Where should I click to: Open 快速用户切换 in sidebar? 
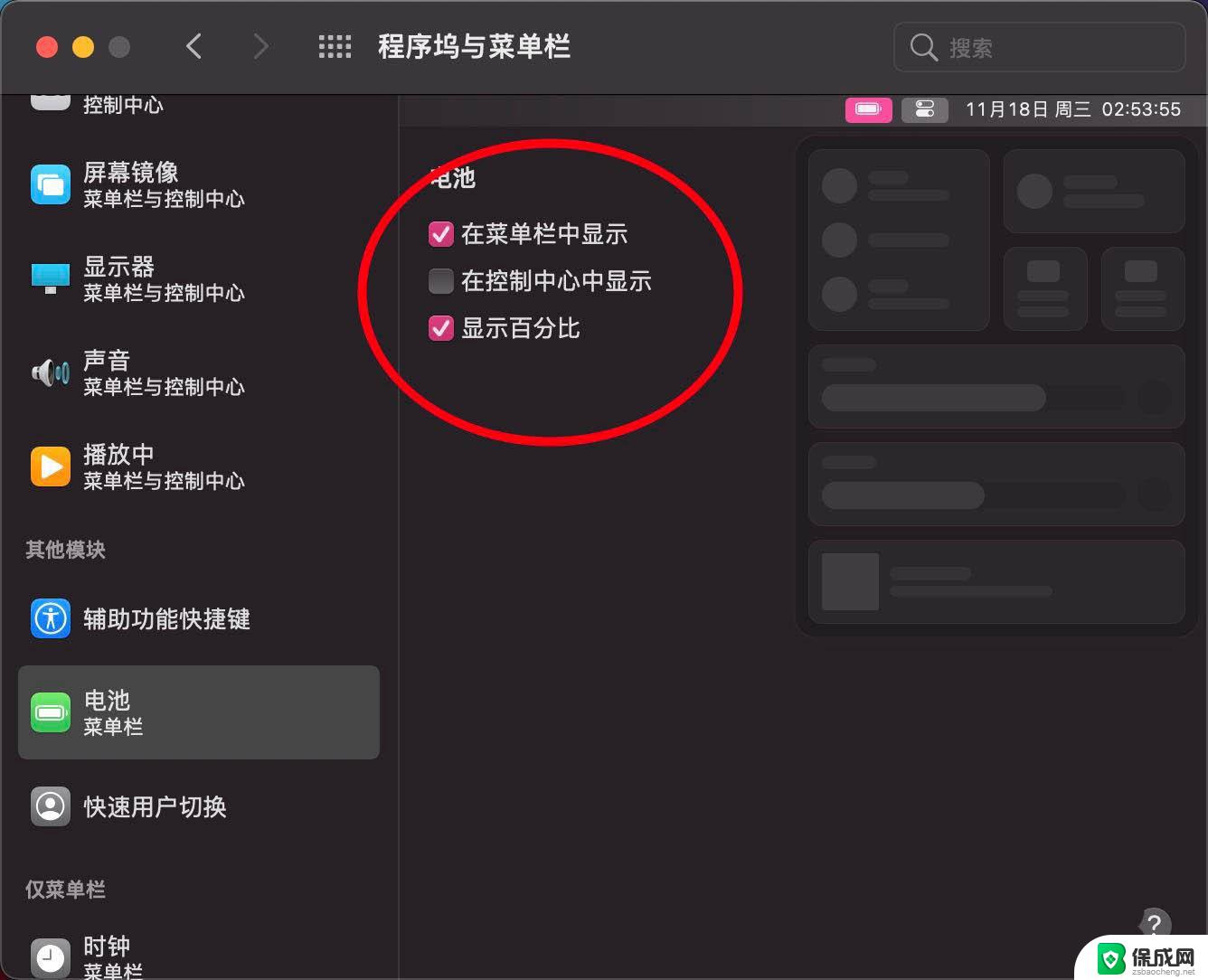[x=199, y=806]
